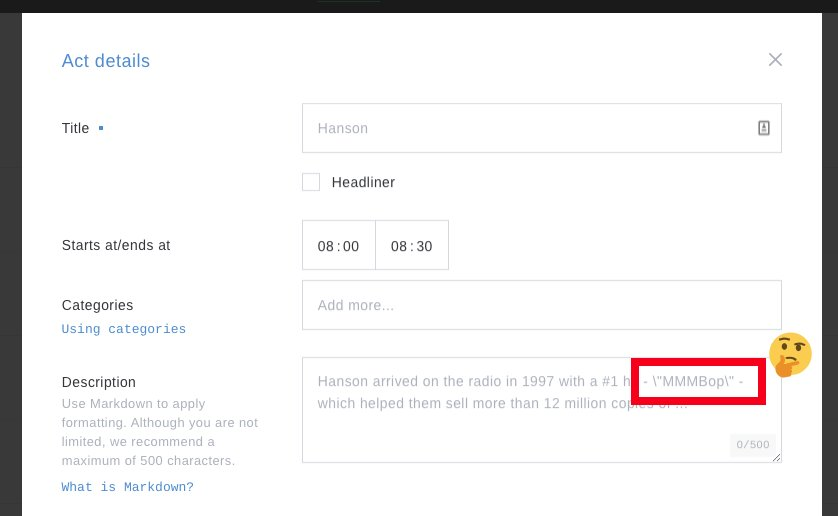Click the Title label

75,128
